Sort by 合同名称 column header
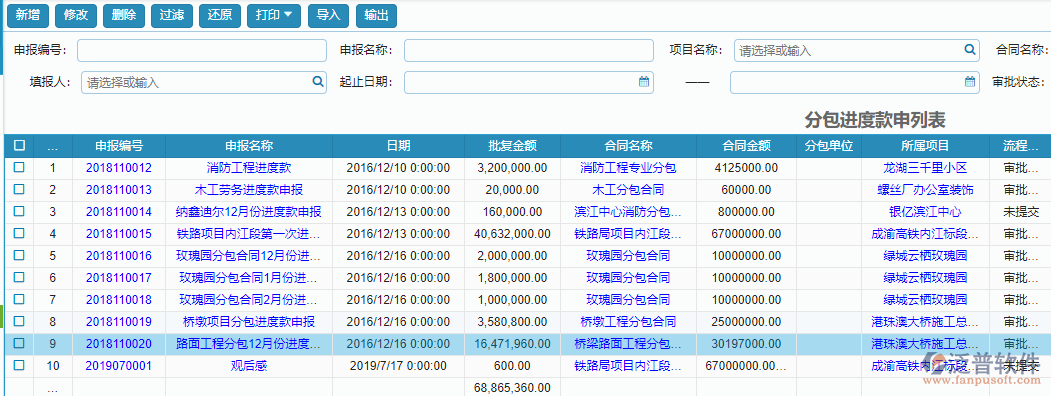Viewport: 1051px width, 396px height. (629, 145)
